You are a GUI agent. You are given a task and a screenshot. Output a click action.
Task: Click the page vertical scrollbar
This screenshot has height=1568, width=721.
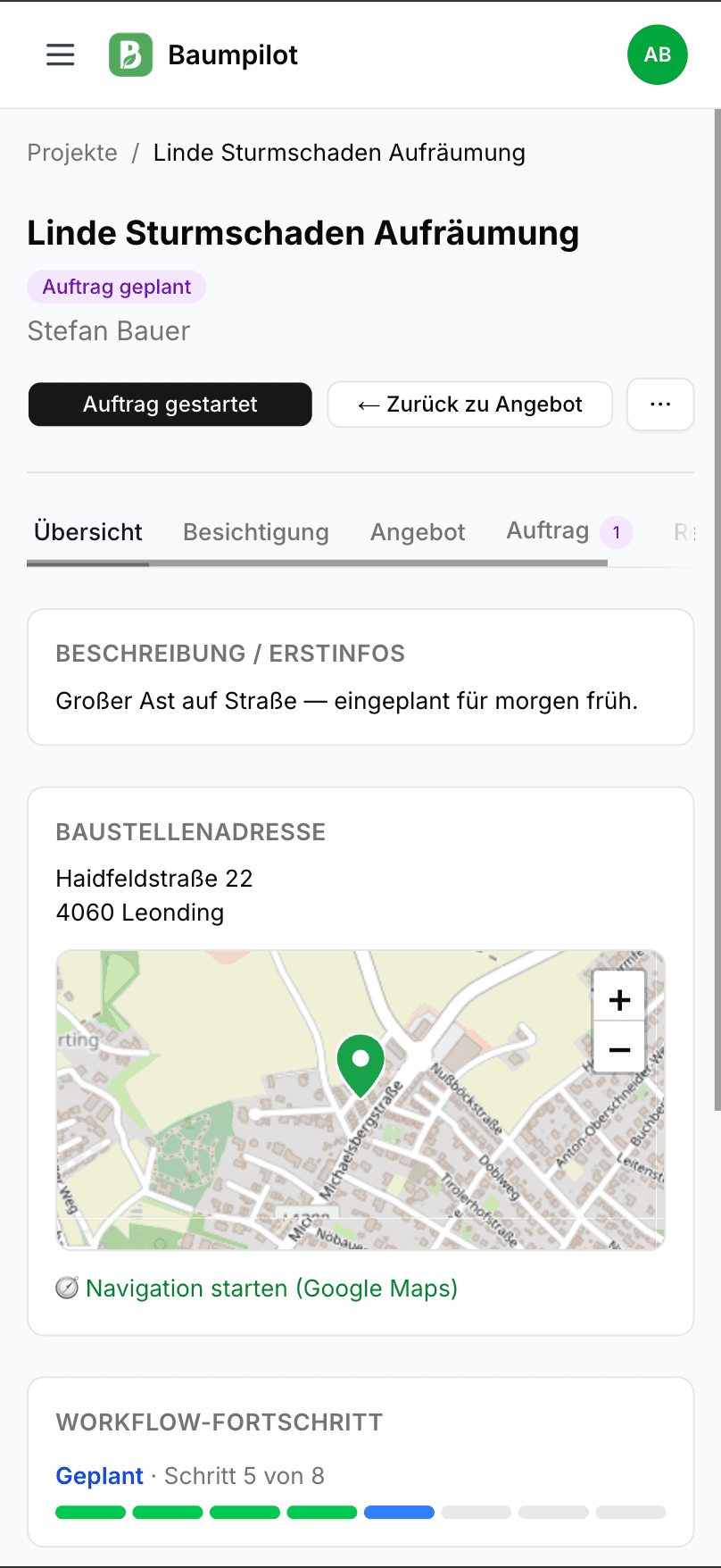click(x=717, y=611)
